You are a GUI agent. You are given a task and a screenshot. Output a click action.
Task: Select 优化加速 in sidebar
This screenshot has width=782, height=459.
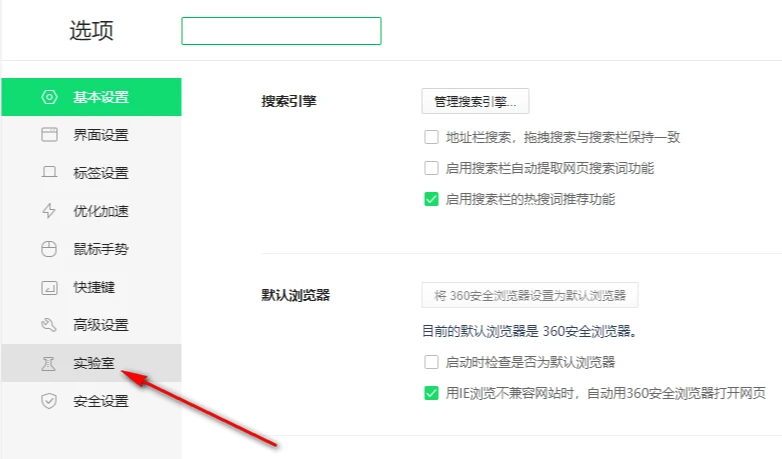pos(91,211)
